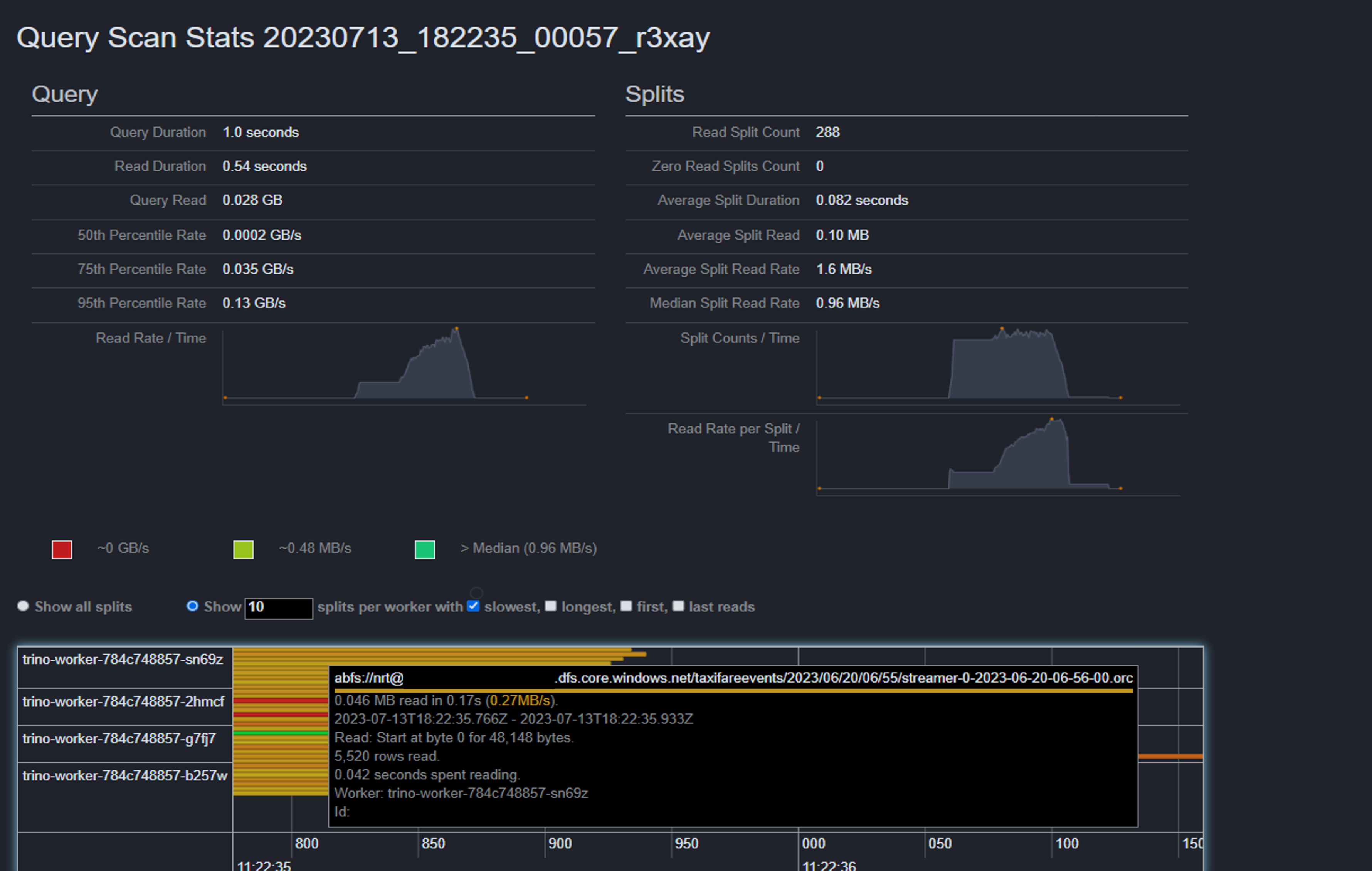Select the Show all splits radio button
The width and height of the screenshot is (1372, 871).
[23, 606]
